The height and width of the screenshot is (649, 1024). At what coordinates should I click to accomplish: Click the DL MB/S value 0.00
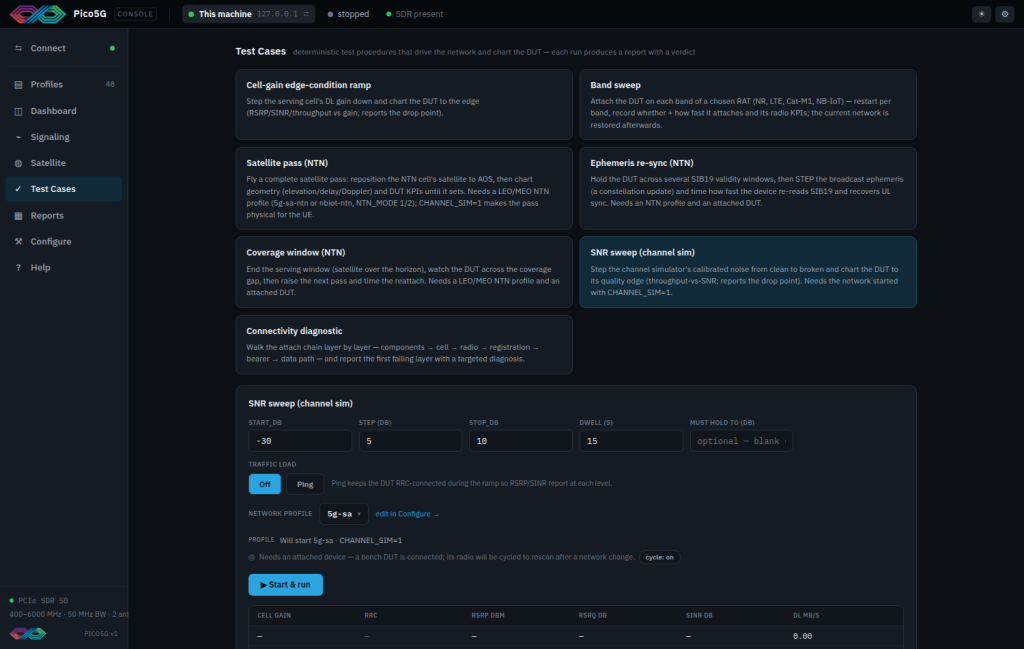(803, 636)
